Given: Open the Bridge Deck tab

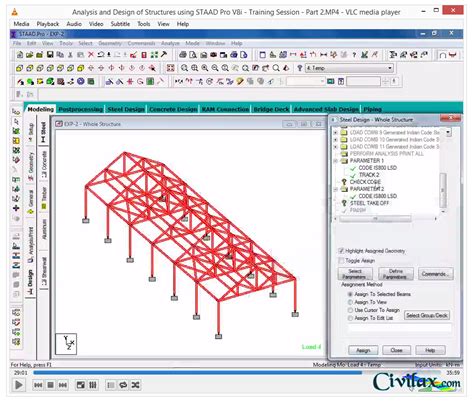Looking at the screenshot, I should pos(271,109).
